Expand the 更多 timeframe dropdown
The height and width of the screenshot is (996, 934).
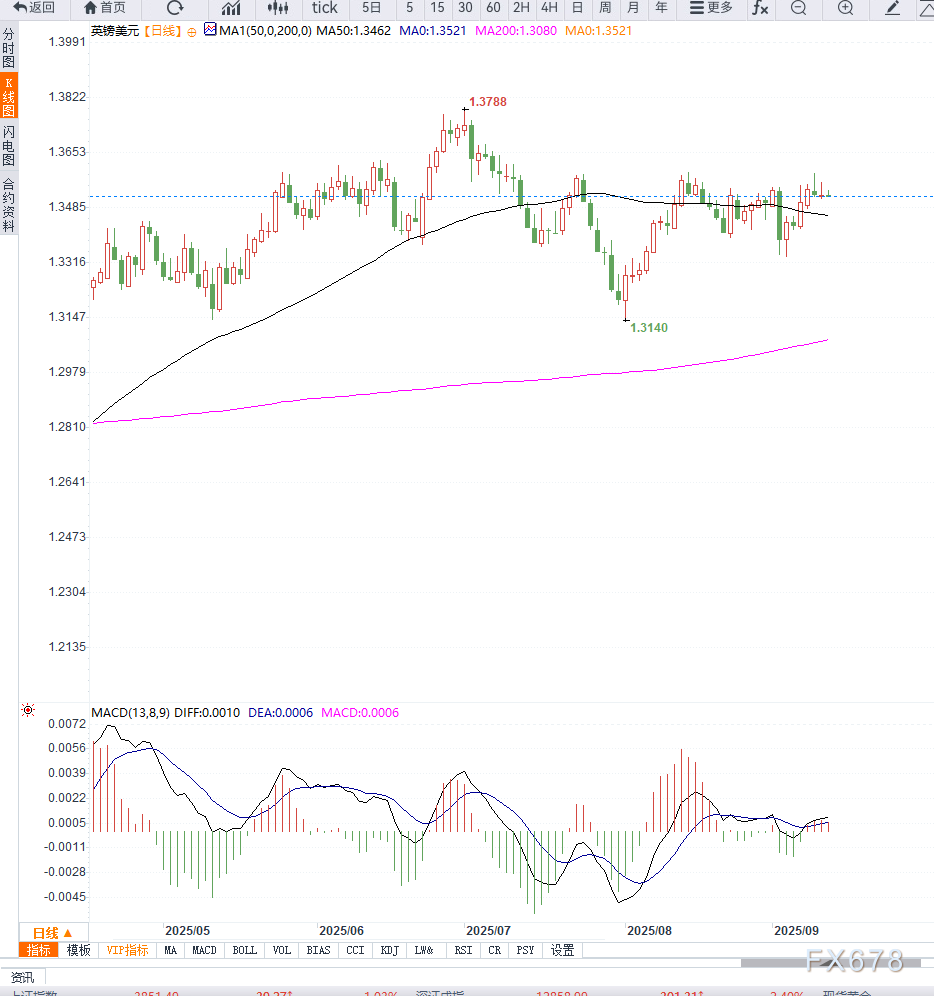pos(712,8)
